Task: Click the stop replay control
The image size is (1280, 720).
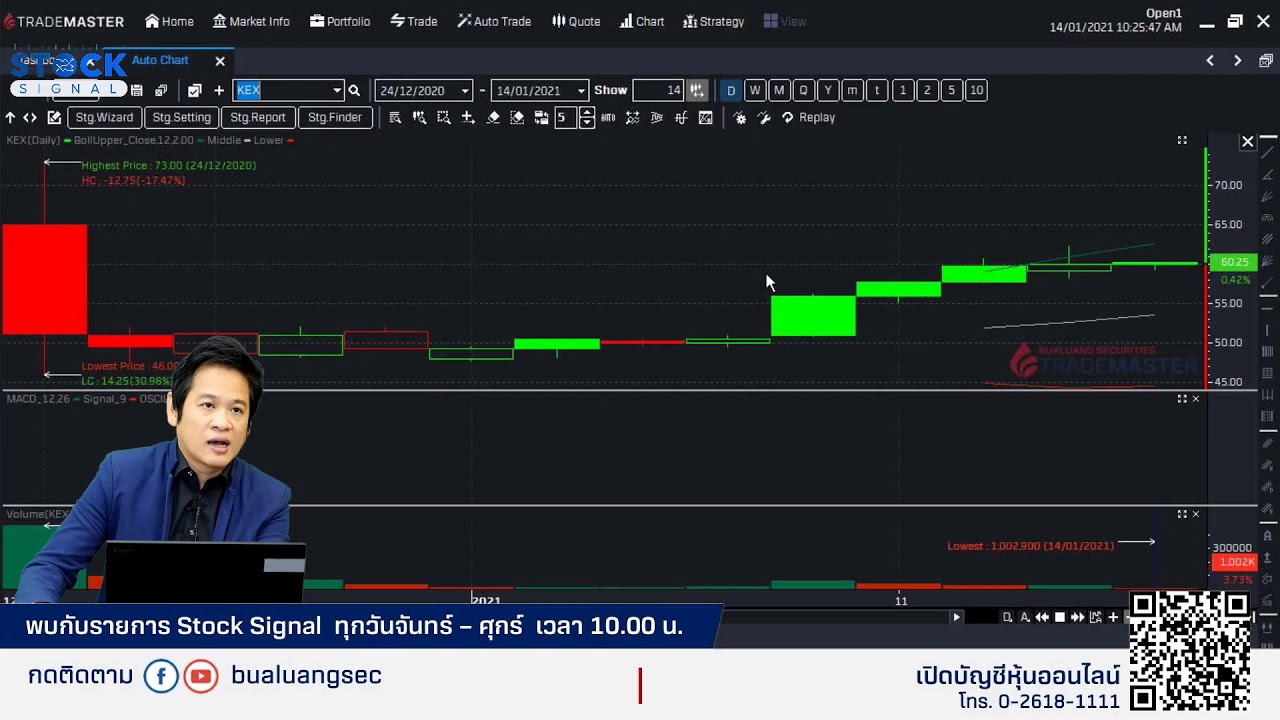Action: [x=1060, y=617]
